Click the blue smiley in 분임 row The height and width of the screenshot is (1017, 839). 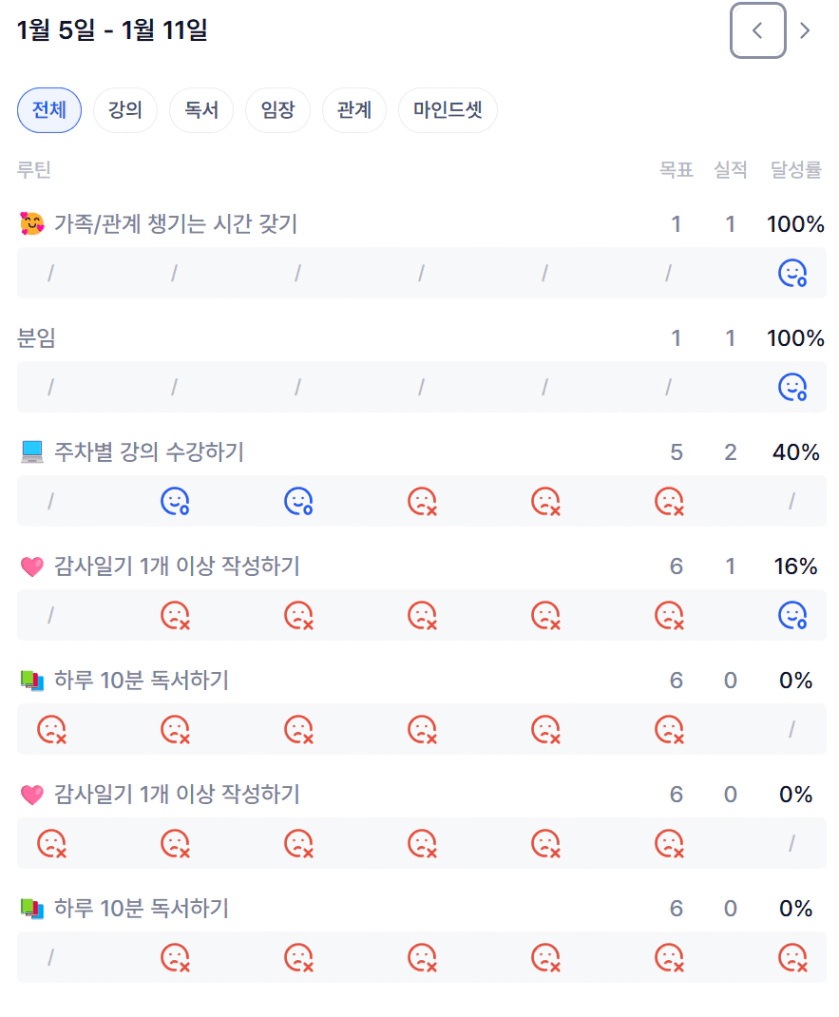792,387
